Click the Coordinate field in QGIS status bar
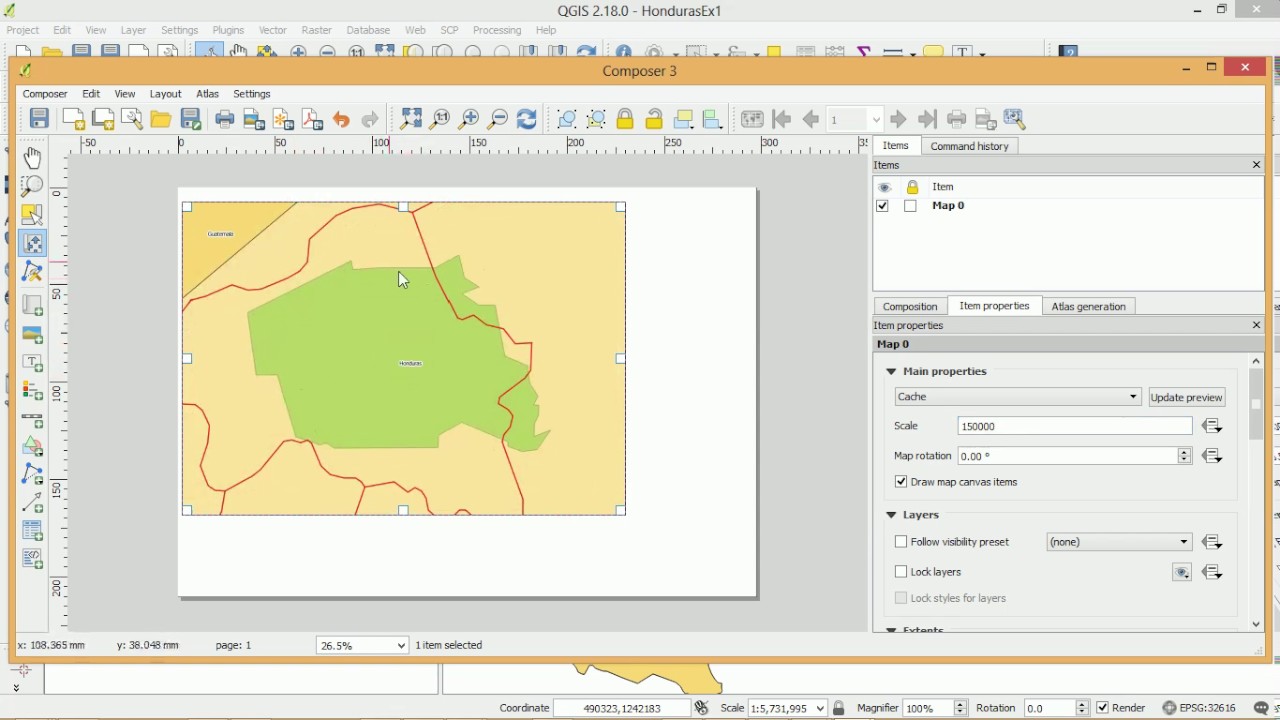This screenshot has width=1280, height=720. tap(622, 708)
